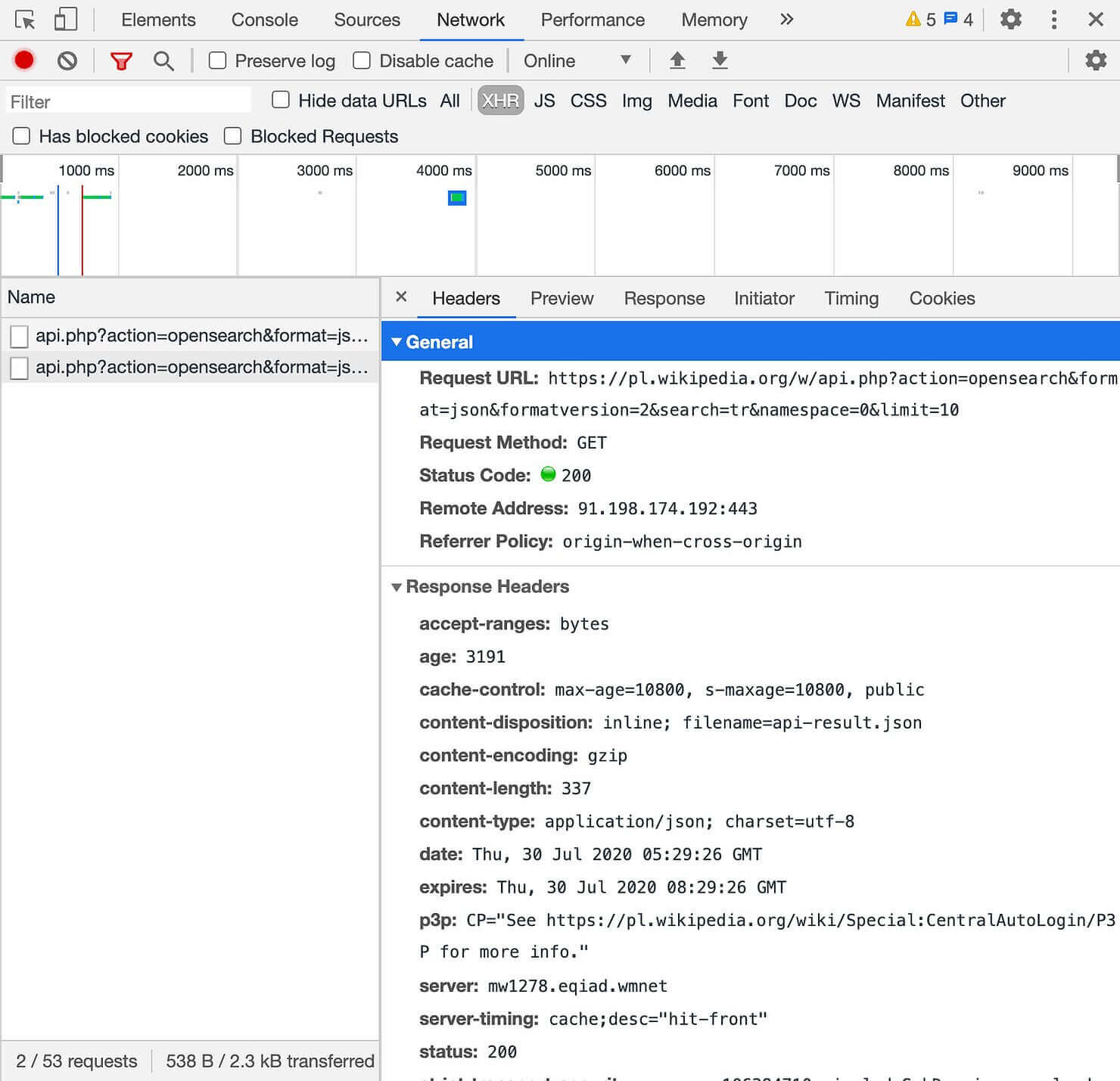Enable Disable cache
Image resolution: width=1120 pixels, height=1081 pixels.
(362, 61)
